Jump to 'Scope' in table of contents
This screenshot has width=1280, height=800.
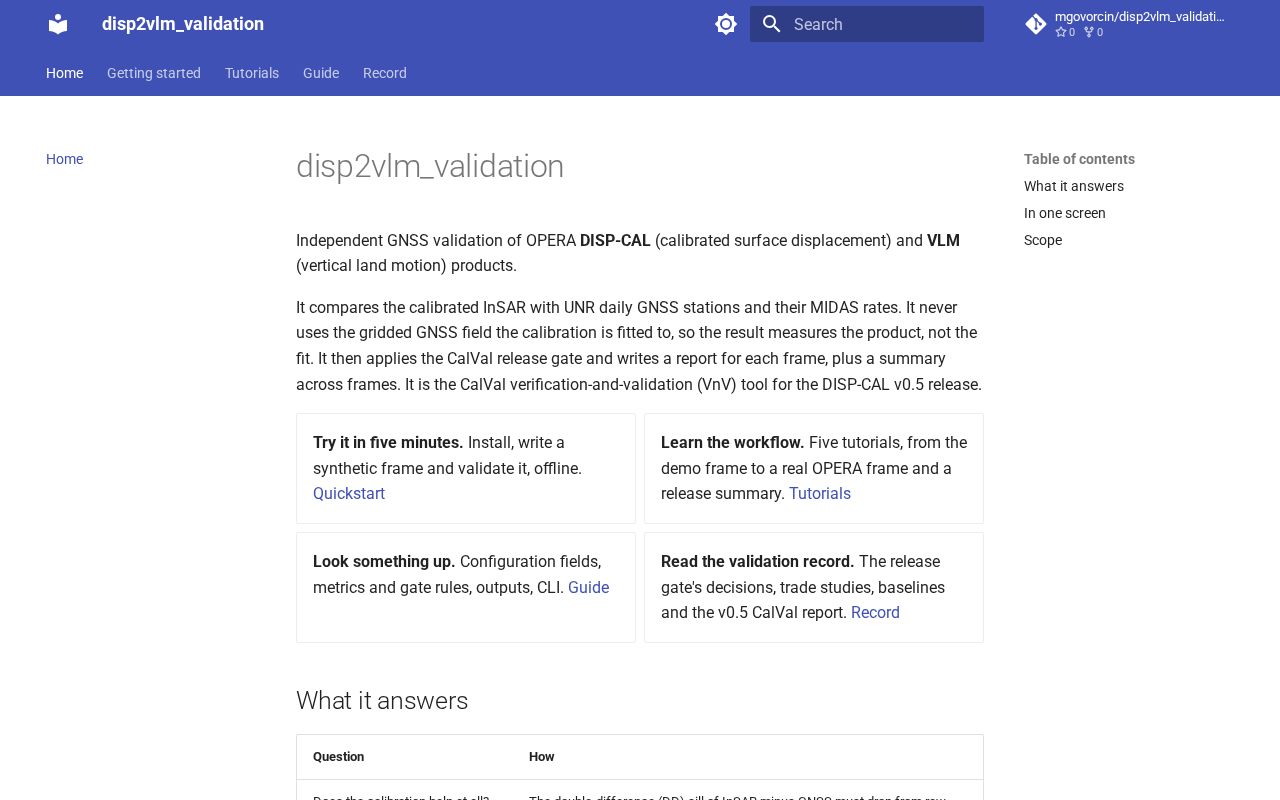[1043, 240]
